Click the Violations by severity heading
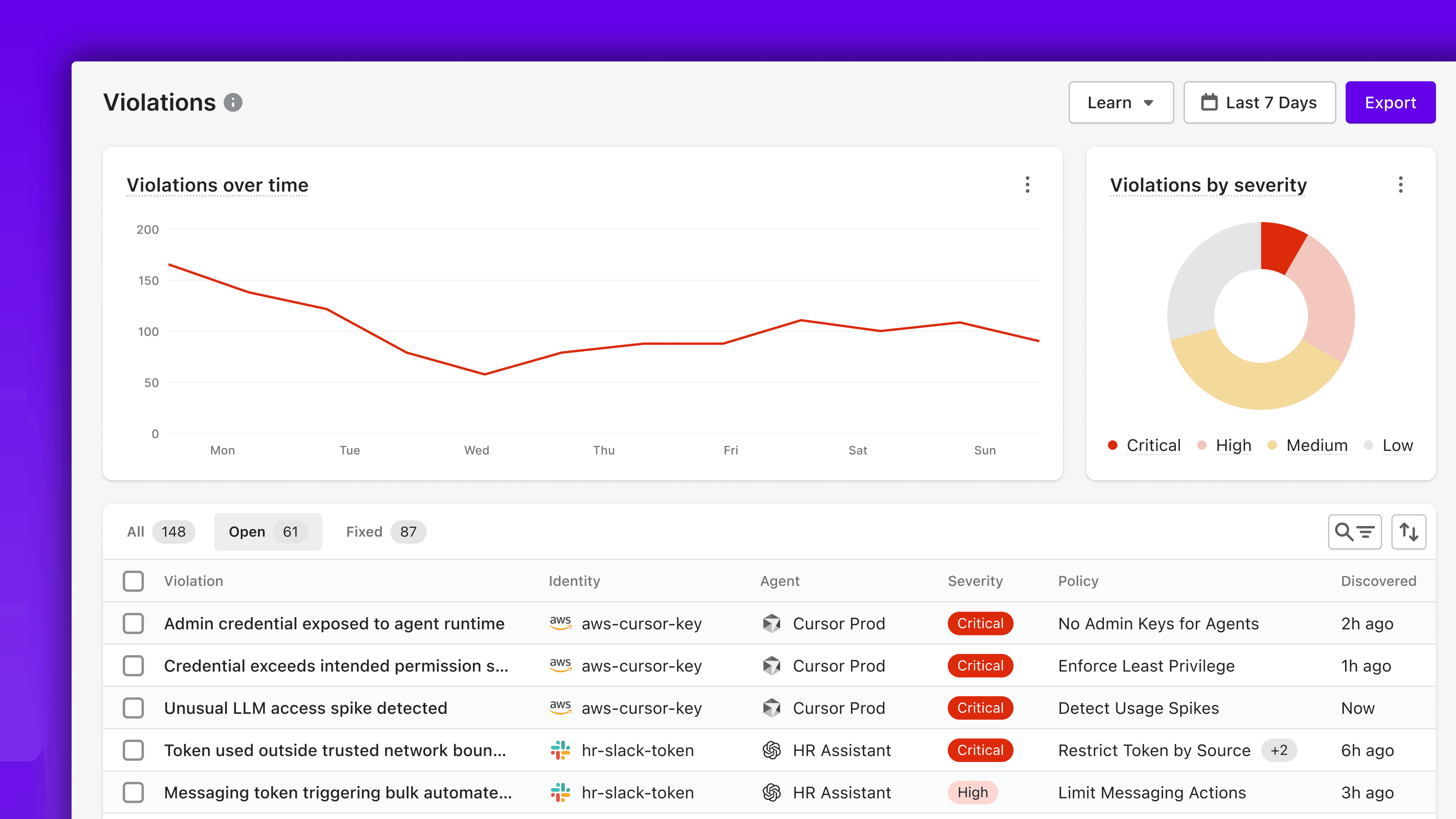Viewport: 1456px width, 819px height. 1209,185
